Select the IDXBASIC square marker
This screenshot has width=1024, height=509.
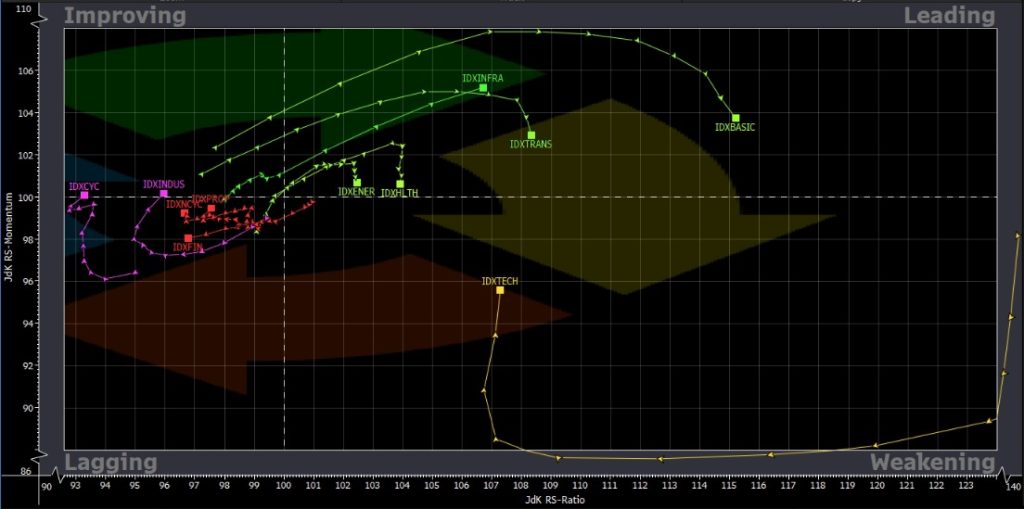(x=736, y=118)
